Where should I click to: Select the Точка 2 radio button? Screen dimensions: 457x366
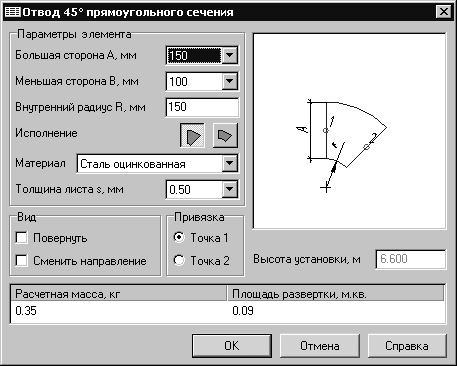click(x=179, y=260)
